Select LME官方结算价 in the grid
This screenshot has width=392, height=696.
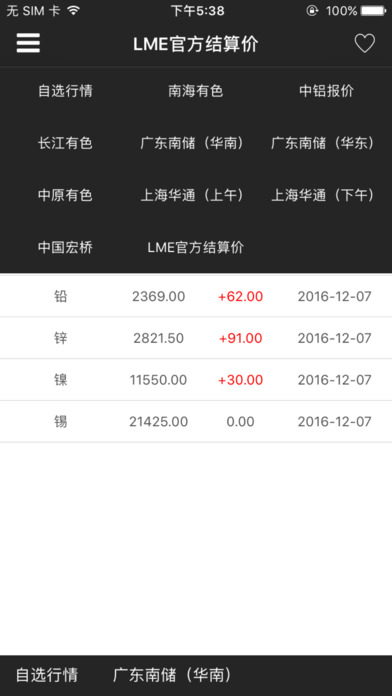coord(195,247)
